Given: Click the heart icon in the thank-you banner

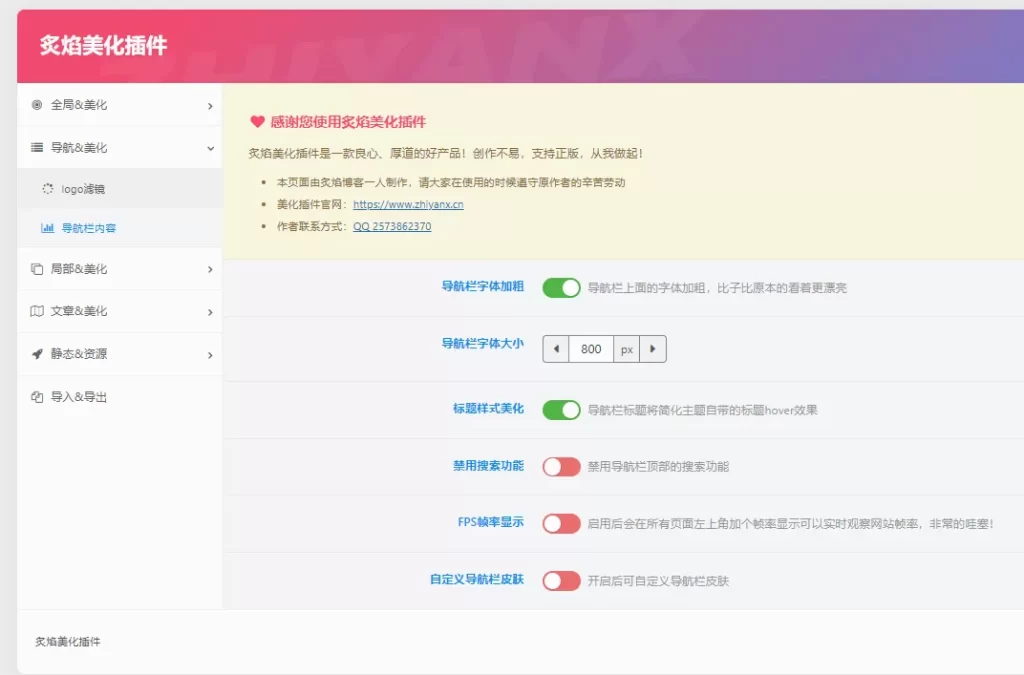Looking at the screenshot, I should [x=255, y=122].
